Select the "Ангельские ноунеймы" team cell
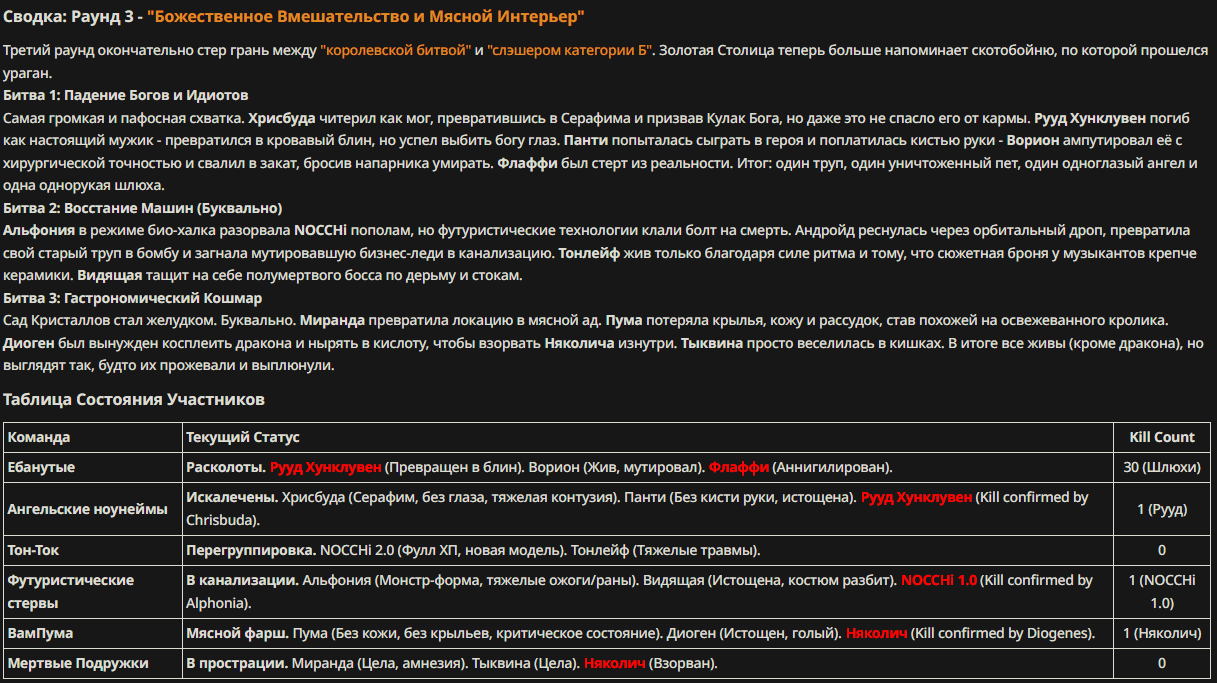 [93, 509]
